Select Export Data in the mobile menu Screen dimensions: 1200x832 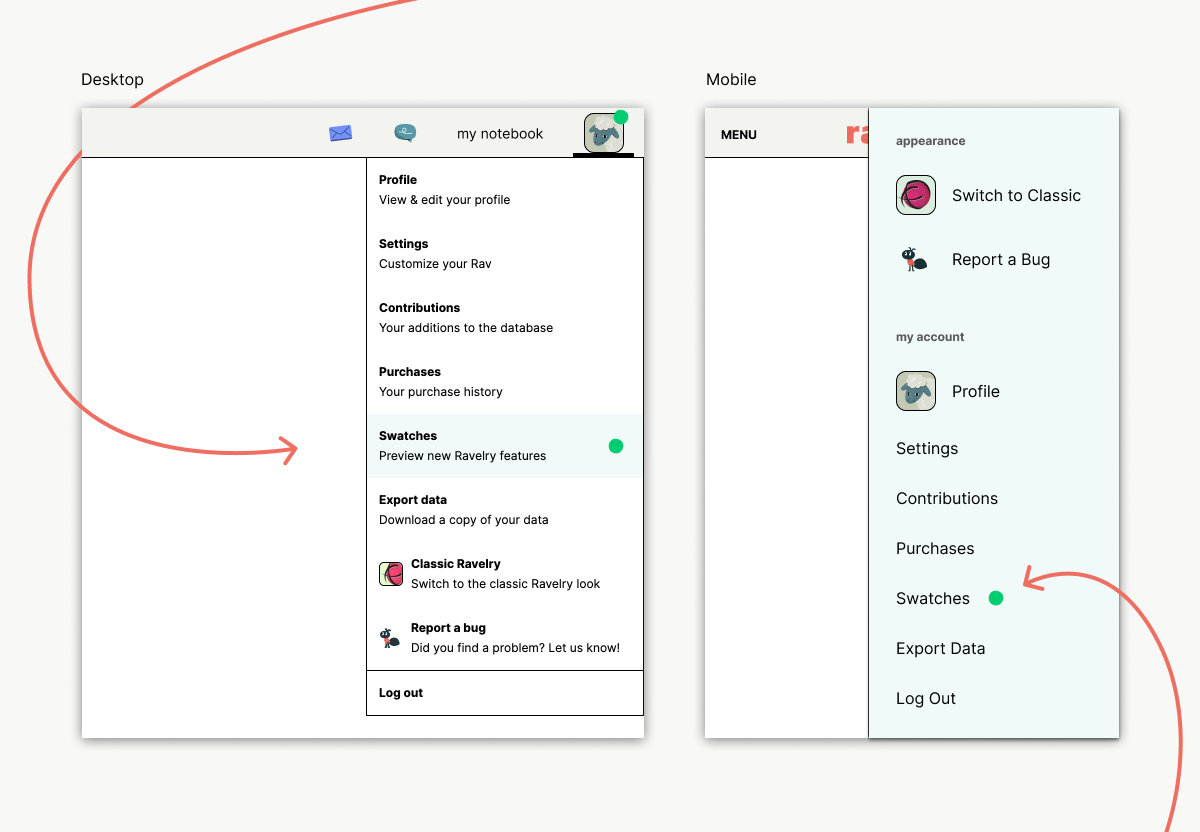pyautogui.click(x=940, y=648)
